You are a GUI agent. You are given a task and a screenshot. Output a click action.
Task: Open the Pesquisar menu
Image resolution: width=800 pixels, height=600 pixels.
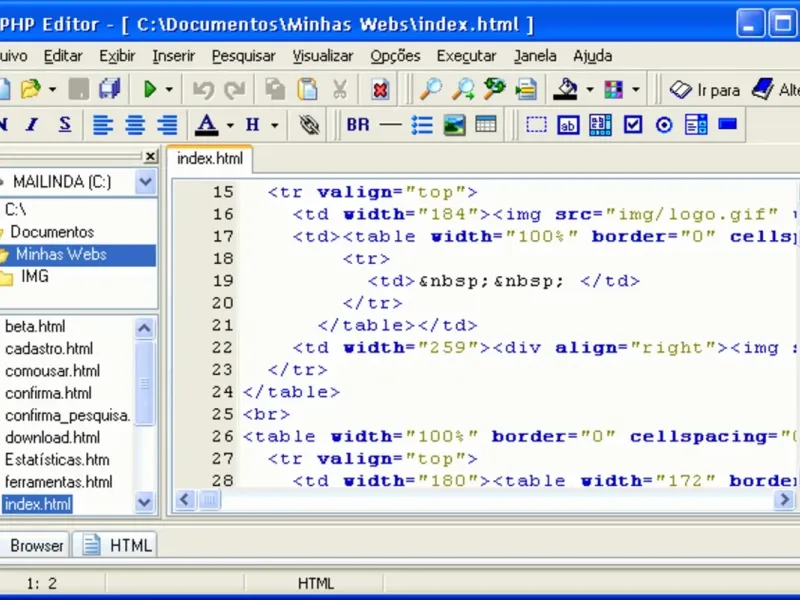[x=243, y=56]
